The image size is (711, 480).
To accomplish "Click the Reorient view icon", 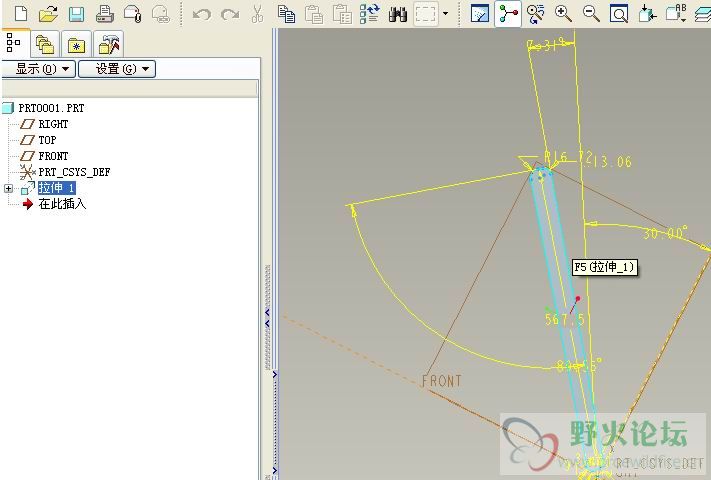I will (647, 14).
